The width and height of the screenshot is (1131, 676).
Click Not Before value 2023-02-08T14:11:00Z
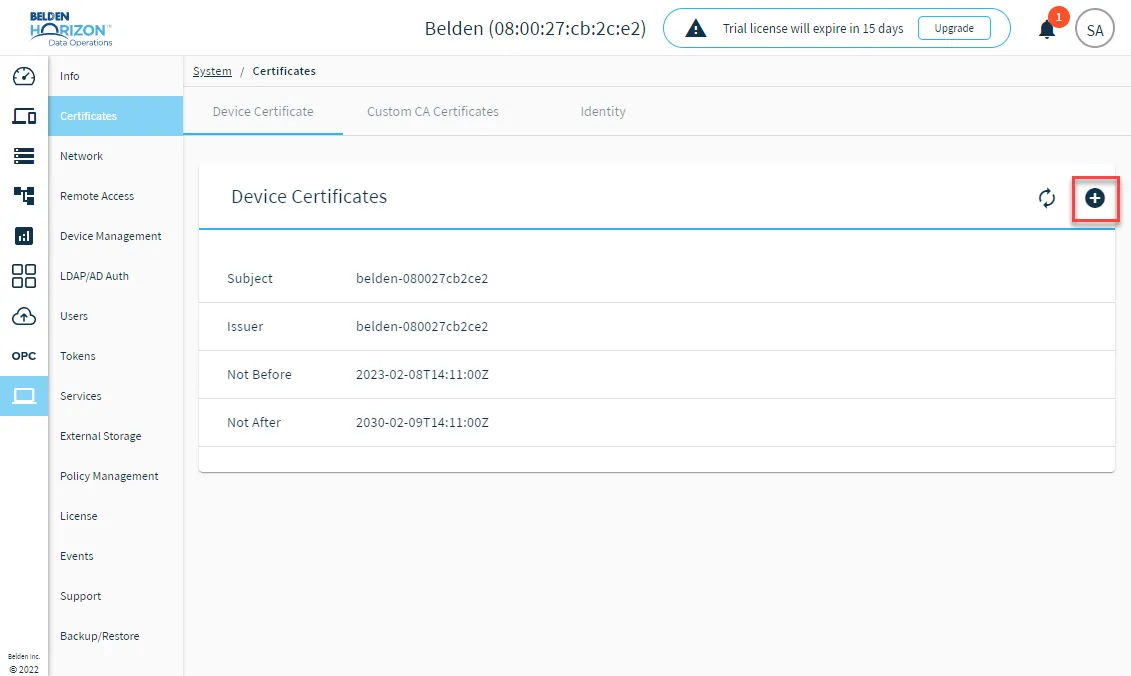422,374
